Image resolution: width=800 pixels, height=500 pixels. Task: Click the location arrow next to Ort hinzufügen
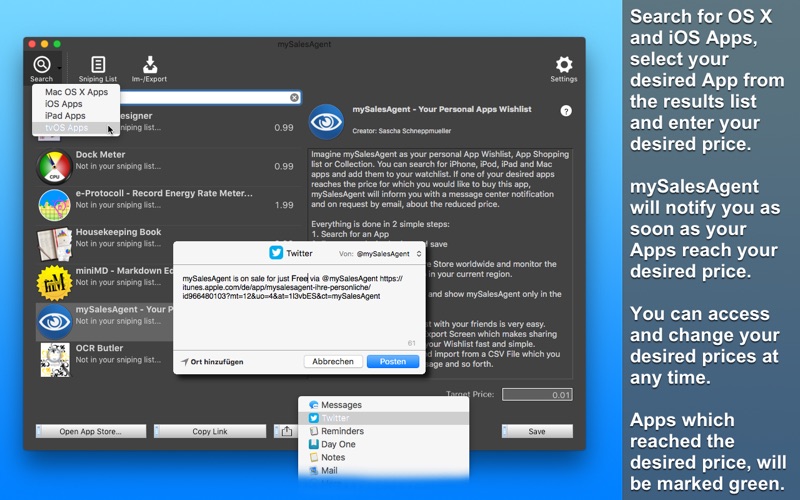[185, 362]
